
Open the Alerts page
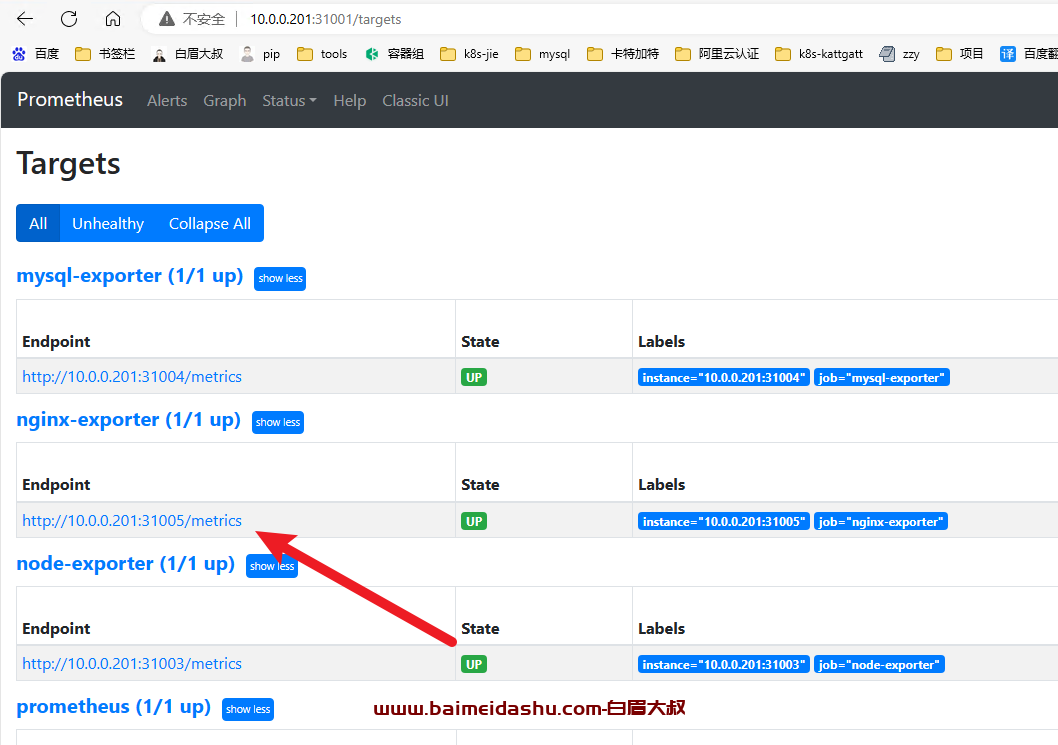pyautogui.click(x=167, y=101)
